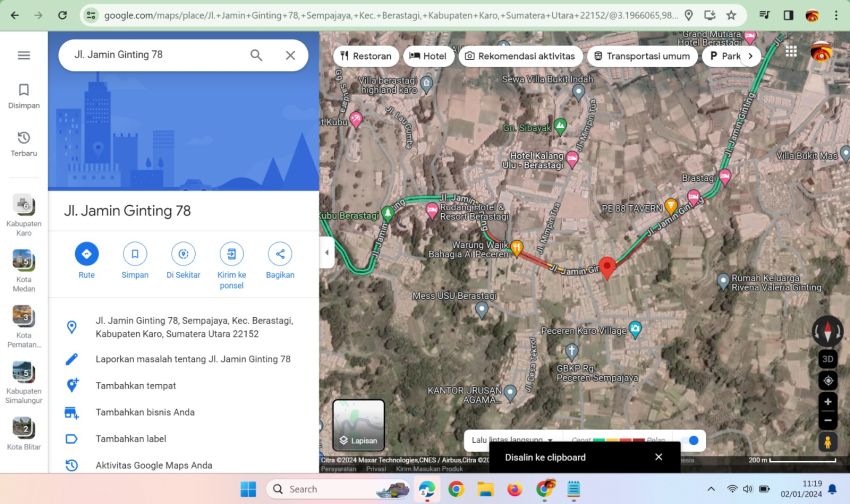This screenshot has height=504, width=850.
Task: Click the Rute directions button
Action: pyautogui.click(x=86, y=261)
